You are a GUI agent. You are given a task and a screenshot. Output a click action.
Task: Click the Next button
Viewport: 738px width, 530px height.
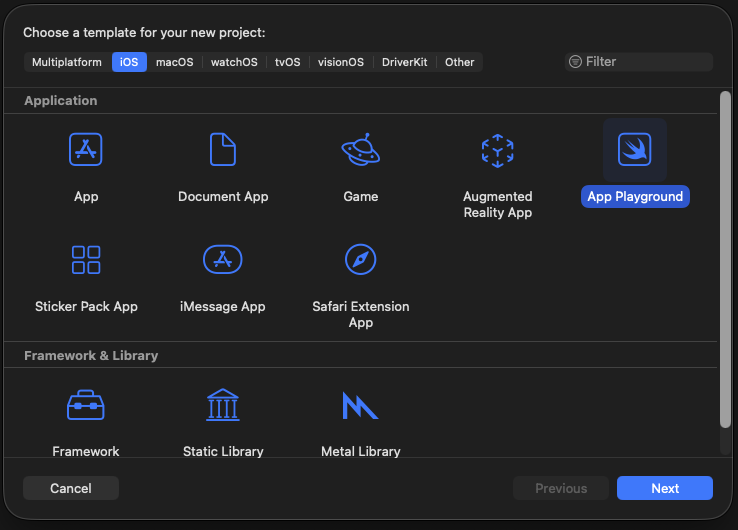click(665, 488)
